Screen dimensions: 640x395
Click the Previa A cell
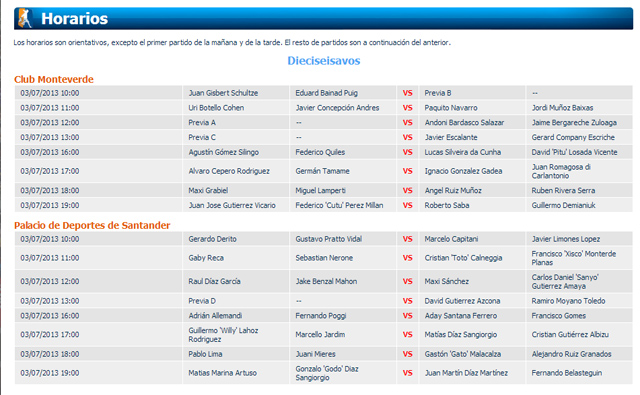point(202,122)
